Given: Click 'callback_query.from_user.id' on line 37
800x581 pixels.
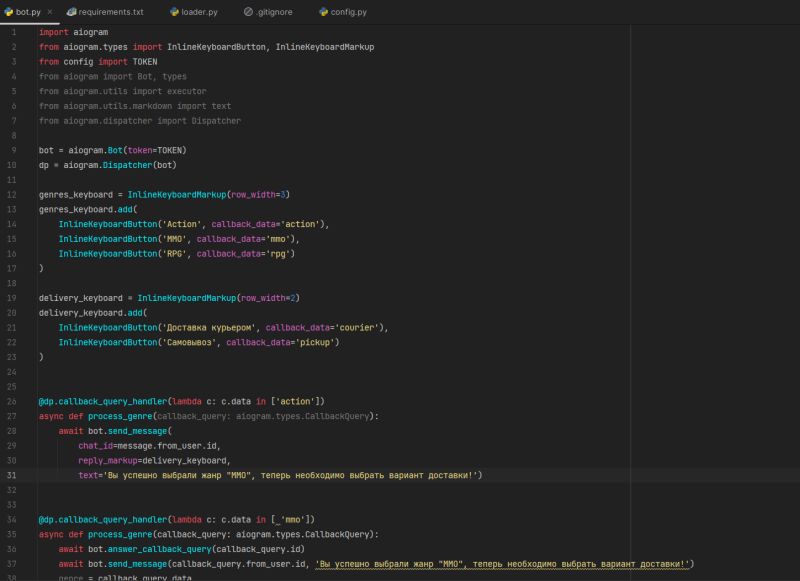Looking at the screenshot, I should pos(238,564).
